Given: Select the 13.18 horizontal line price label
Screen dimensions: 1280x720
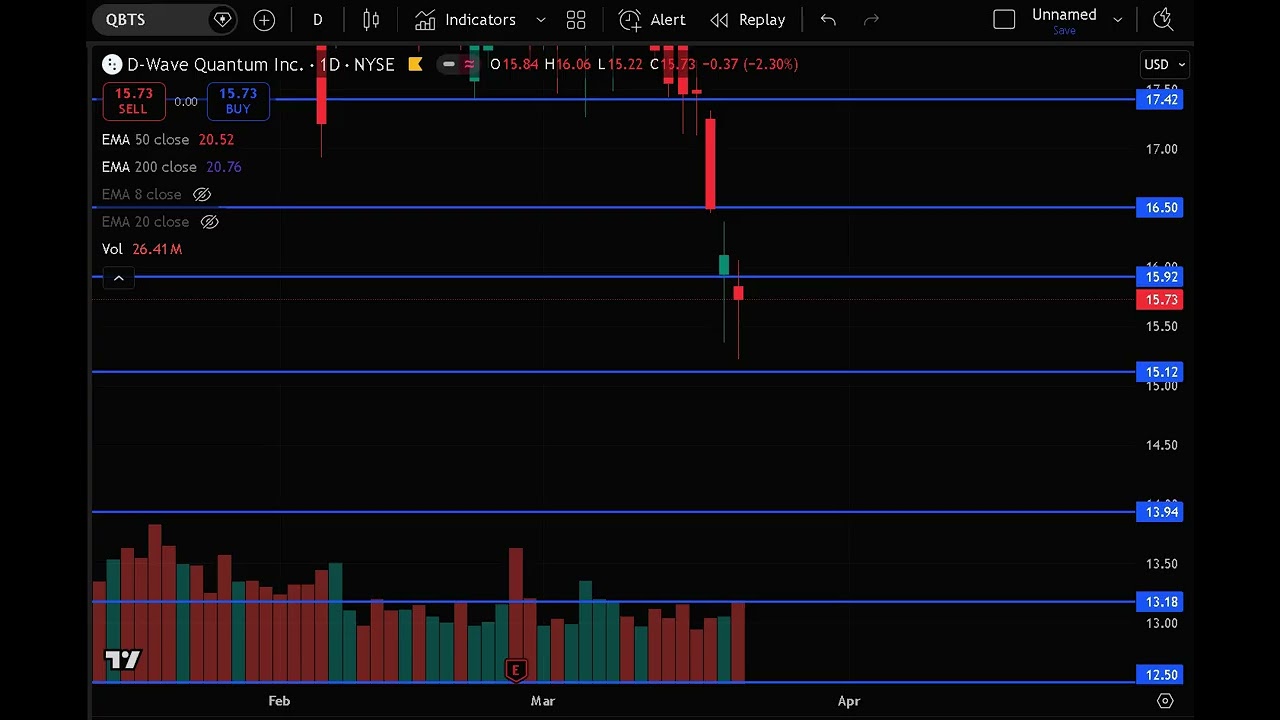Looking at the screenshot, I should point(1160,602).
